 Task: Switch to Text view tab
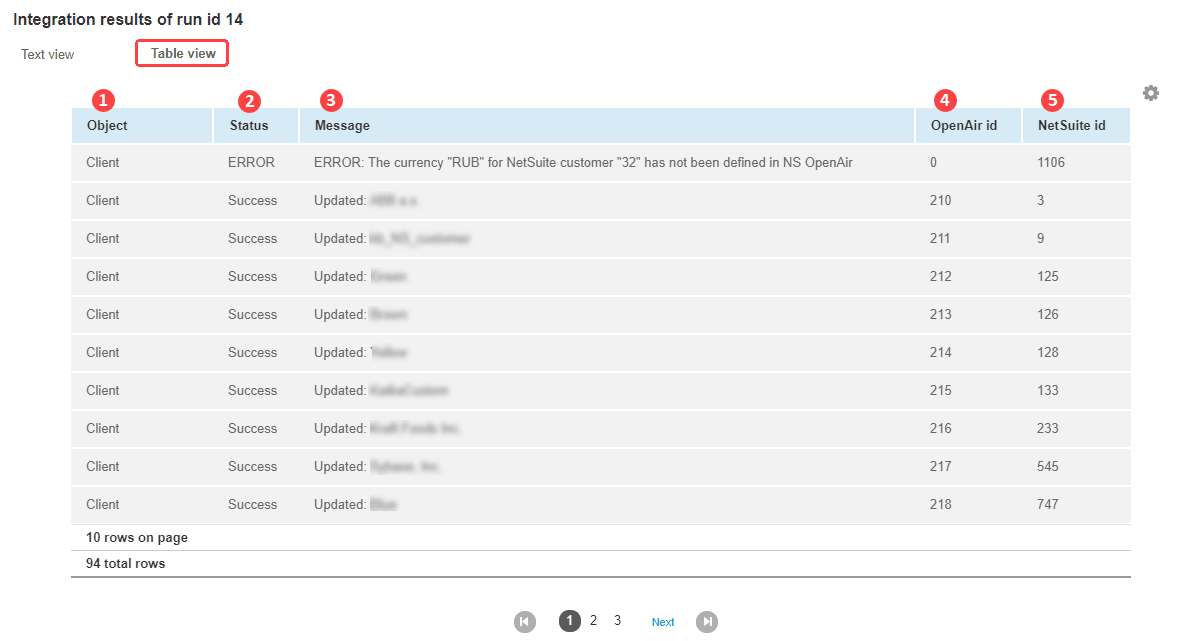pos(48,55)
